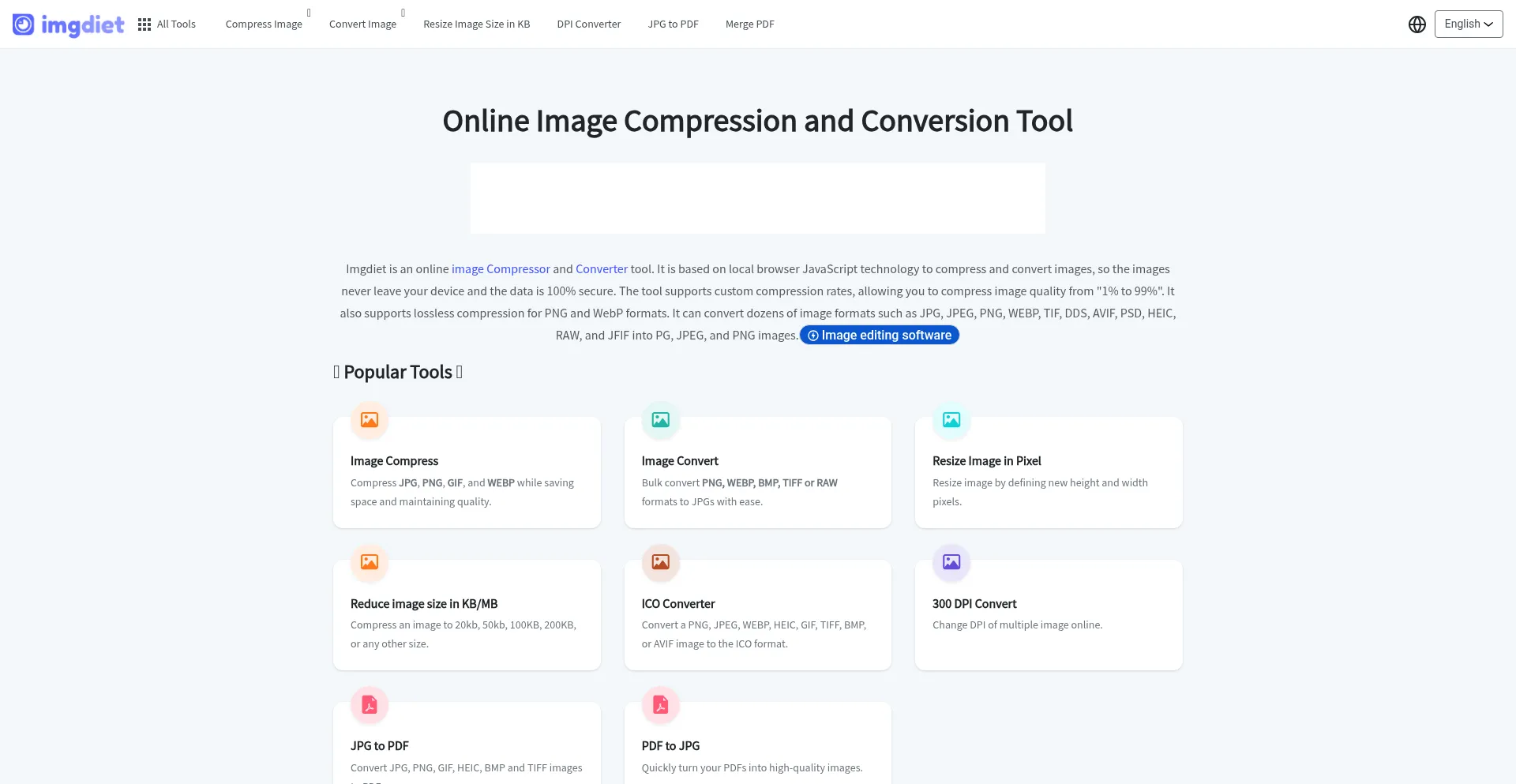The image size is (1516, 784).
Task: Open the English language dropdown
Action: 1468,24
